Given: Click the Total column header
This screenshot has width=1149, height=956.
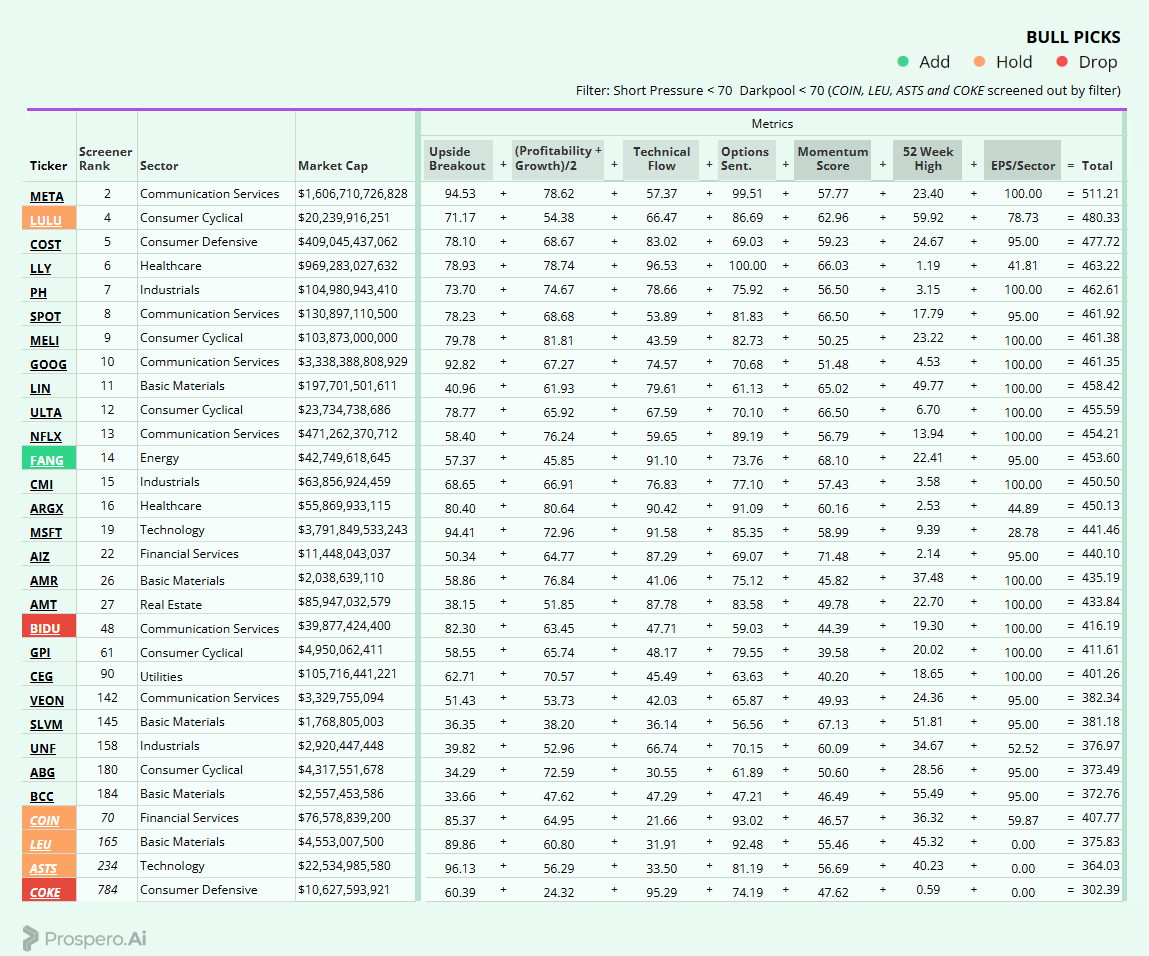Looking at the screenshot, I should click(1097, 166).
